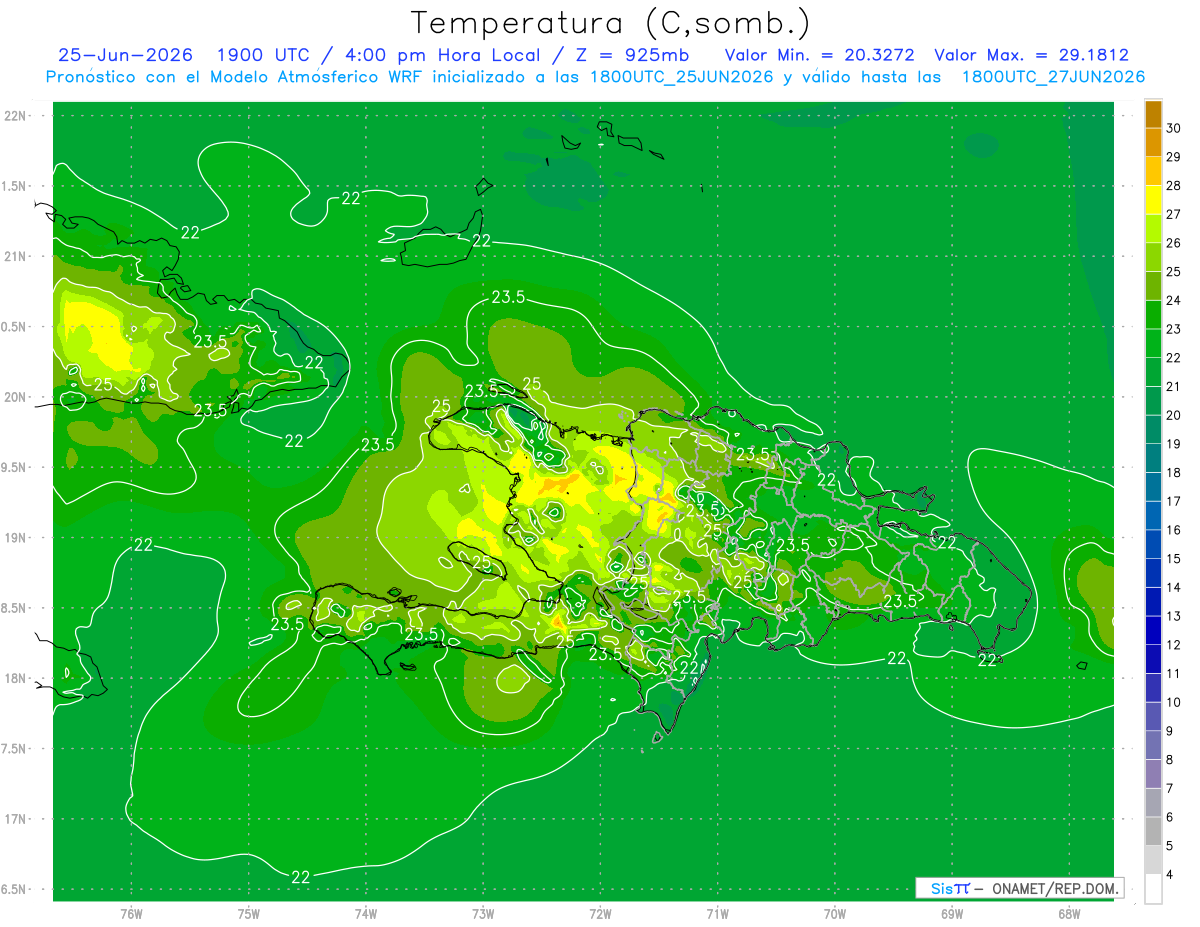Click the teal swatch between 18 and 19
Image resolution: width=1200 pixels, height=927 pixels.
[1153, 459]
